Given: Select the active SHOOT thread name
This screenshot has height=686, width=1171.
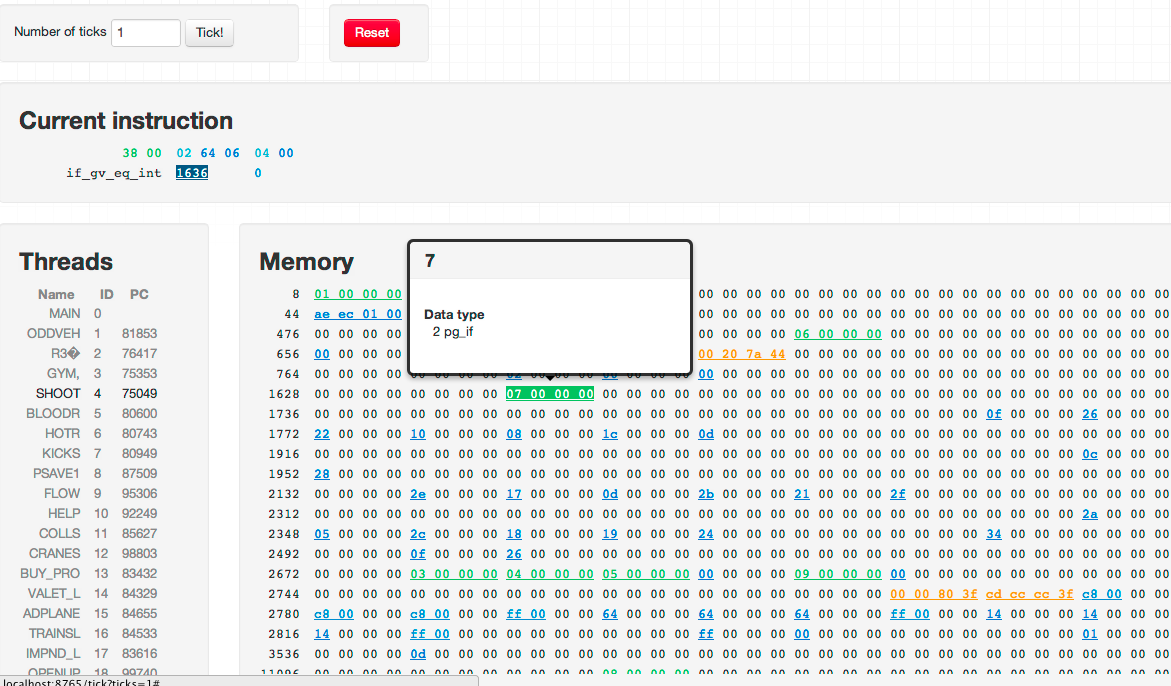Looking at the screenshot, I should click(58, 393).
